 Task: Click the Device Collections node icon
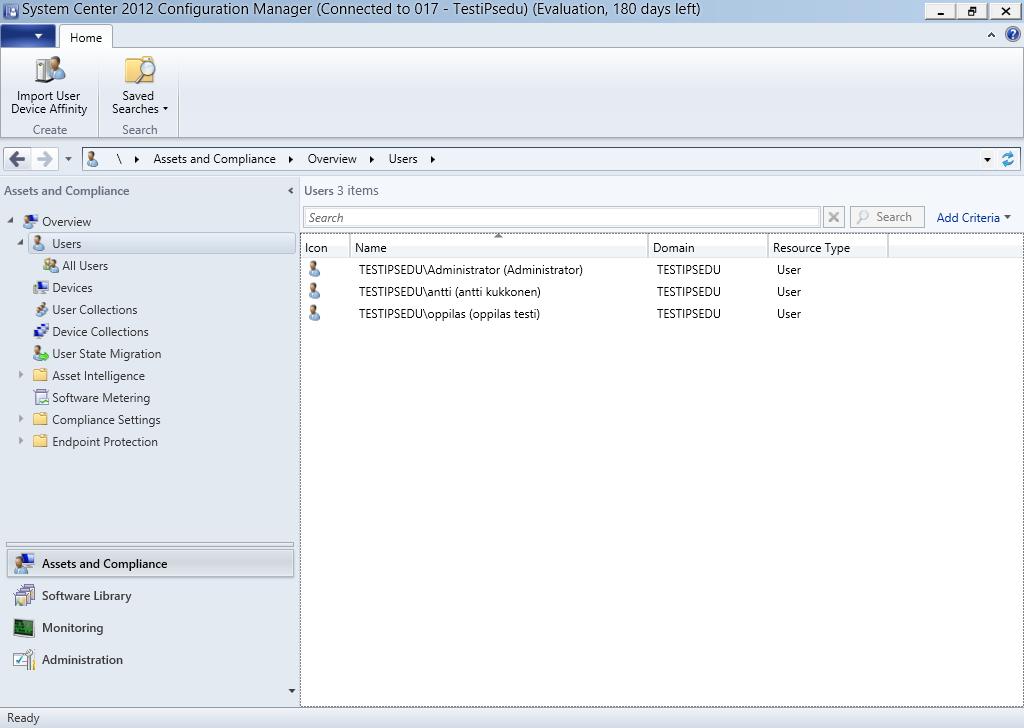[40, 331]
